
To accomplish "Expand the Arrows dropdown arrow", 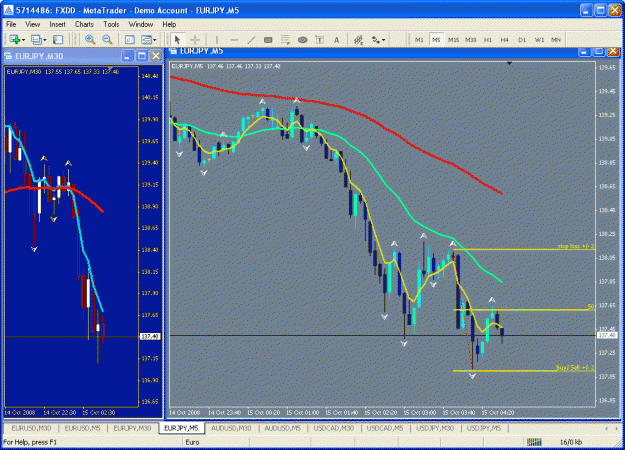I will pyautogui.click(x=383, y=40).
